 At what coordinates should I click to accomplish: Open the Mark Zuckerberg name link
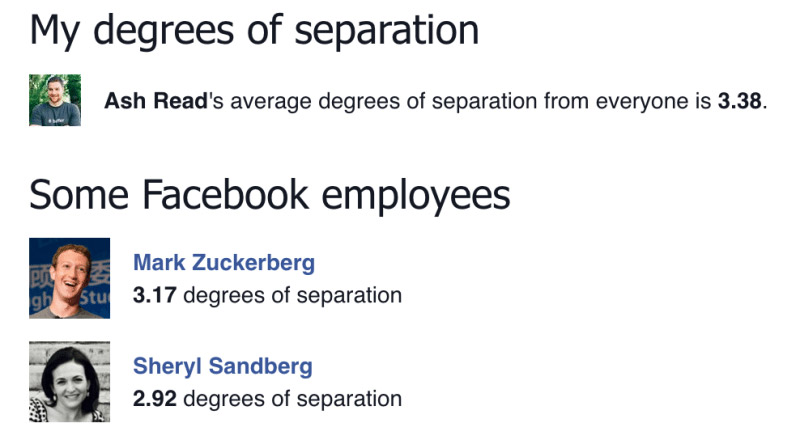[224, 263]
